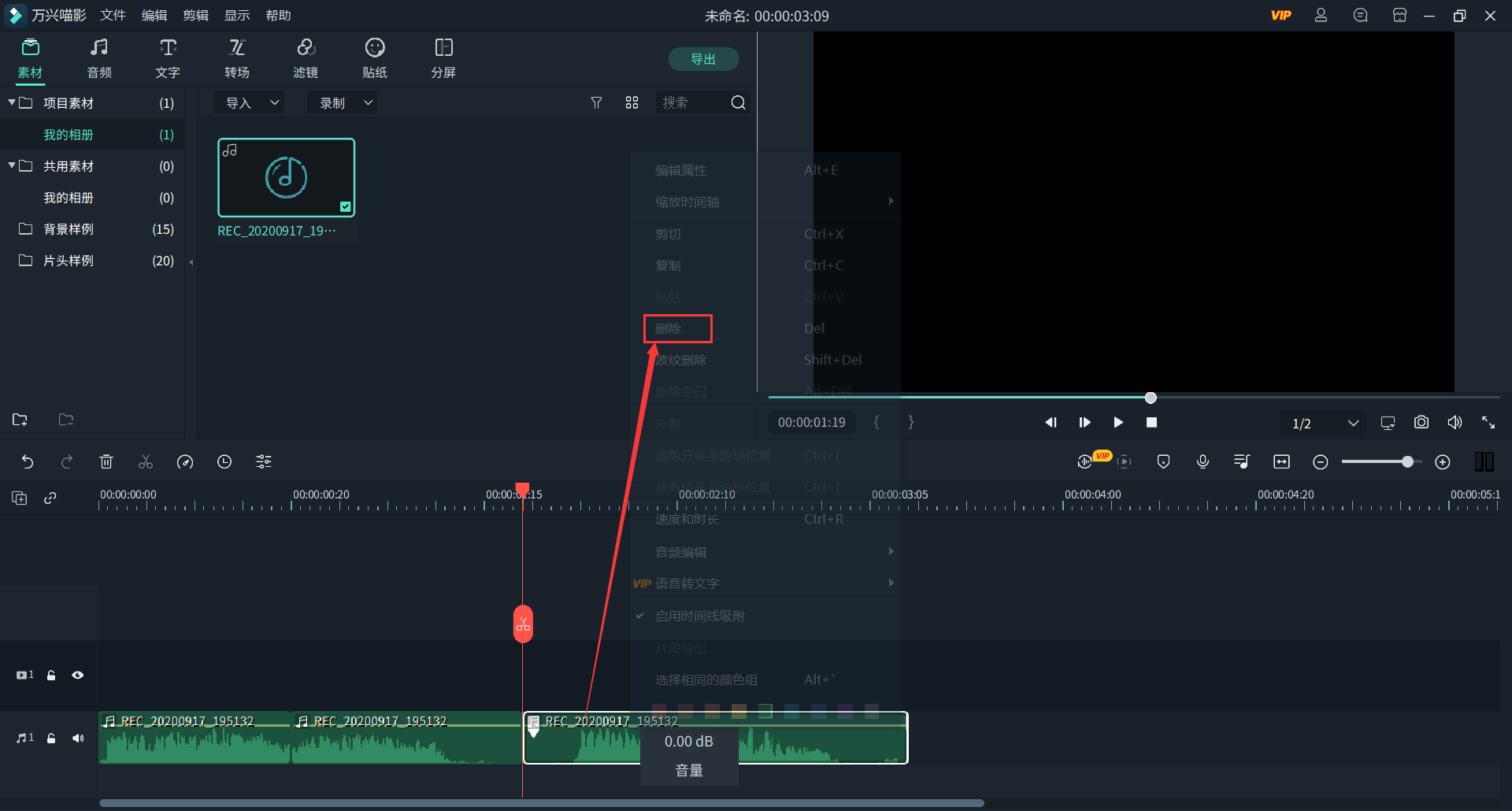Switch to the 转场 transitions tab
The height and width of the screenshot is (811, 1512).
pos(236,59)
